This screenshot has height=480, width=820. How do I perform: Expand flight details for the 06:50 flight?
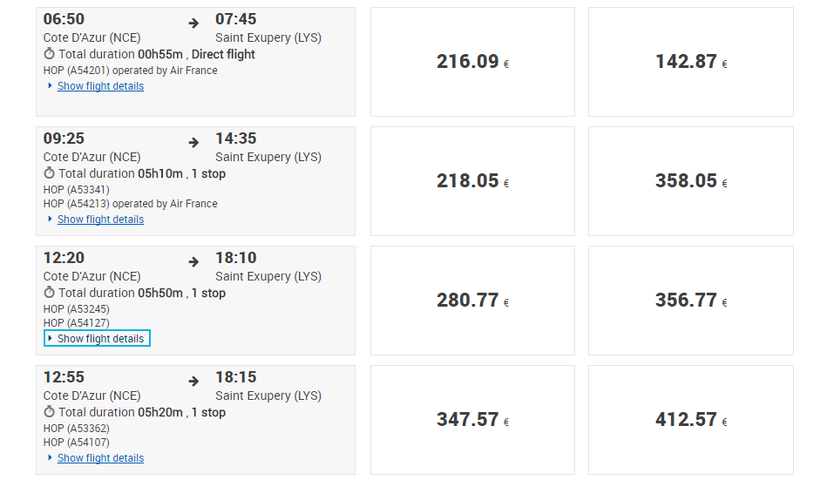pyautogui.click(x=100, y=86)
